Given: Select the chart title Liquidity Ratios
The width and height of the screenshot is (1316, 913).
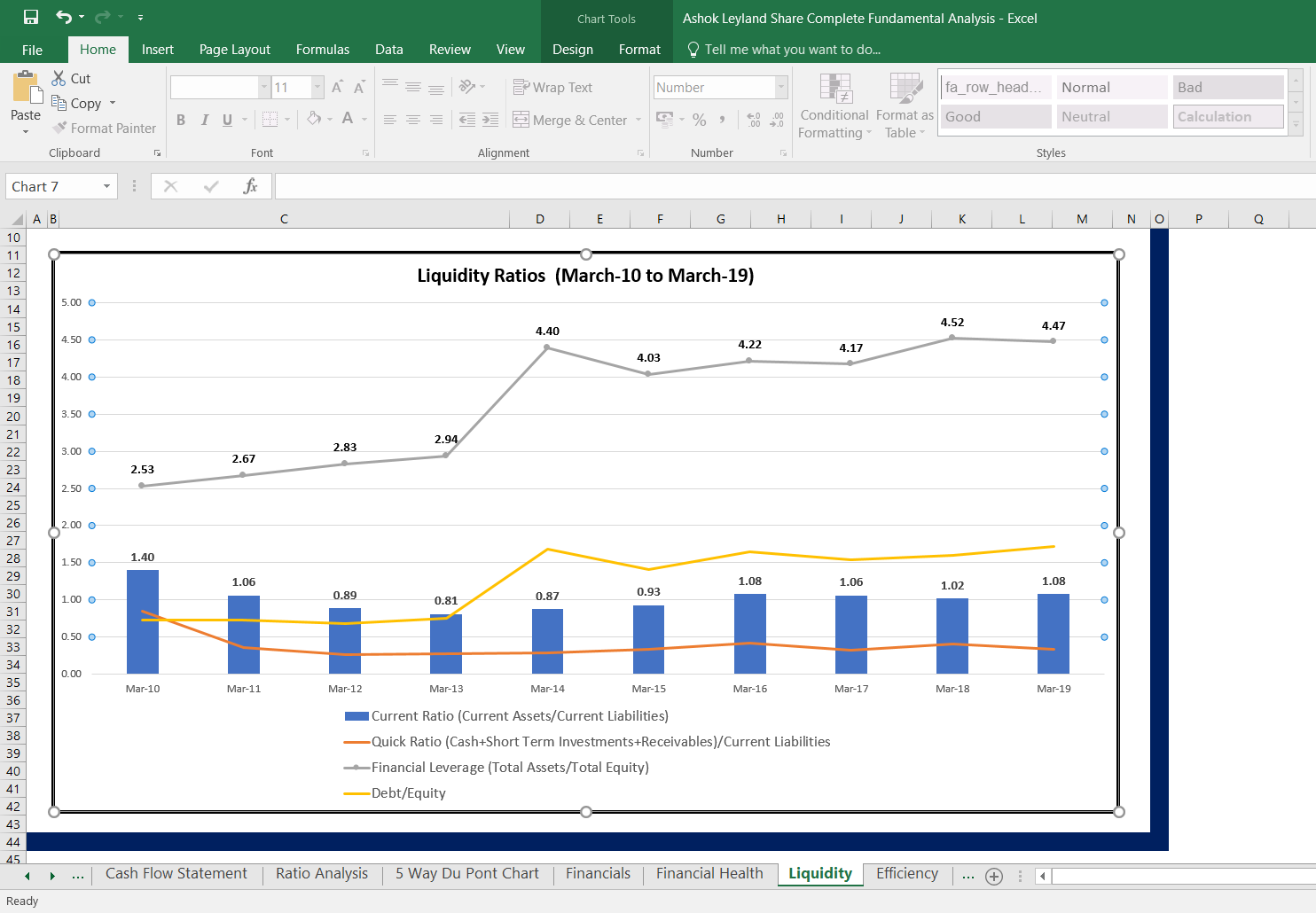Looking at the screenshot, I should pyautogui.click(x=585, y=276).
